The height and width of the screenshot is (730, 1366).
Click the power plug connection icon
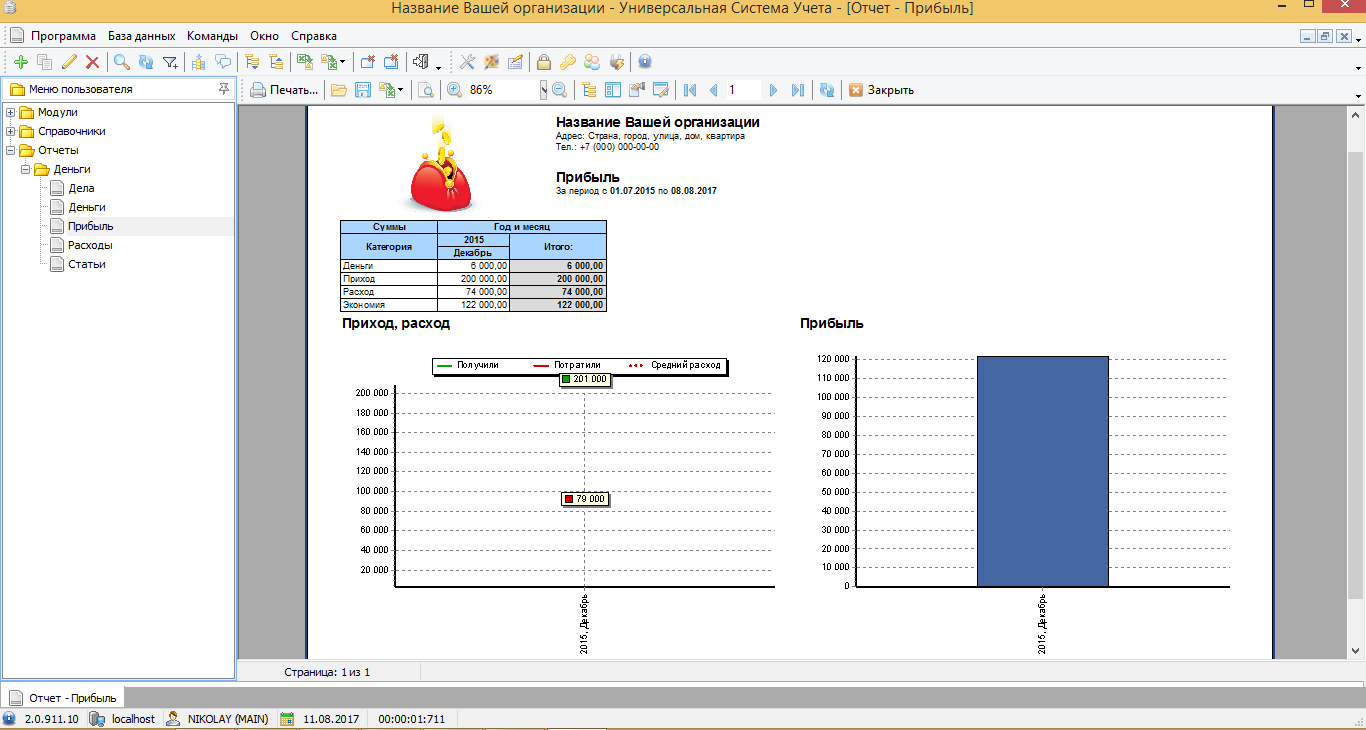click(x=616, y=62)
